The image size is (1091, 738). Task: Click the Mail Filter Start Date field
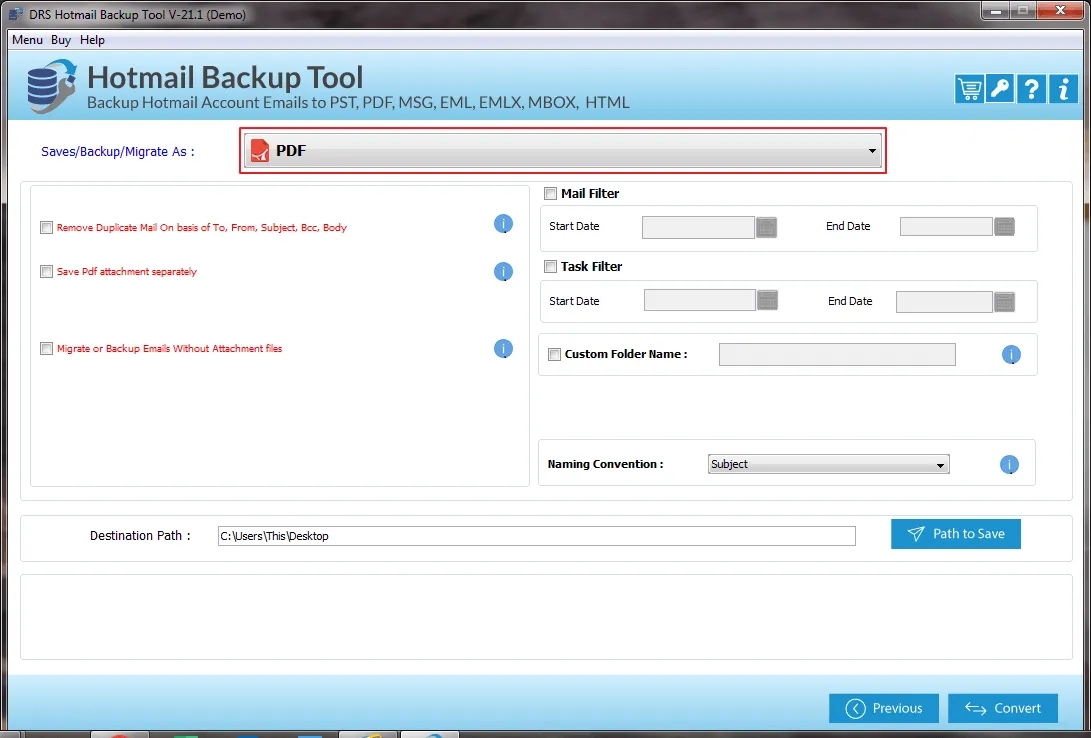click(698, 227)
